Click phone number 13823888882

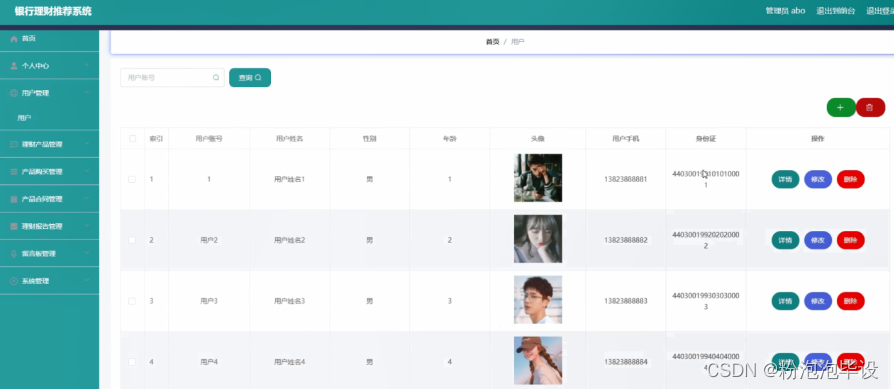click(x=625, y=240)
